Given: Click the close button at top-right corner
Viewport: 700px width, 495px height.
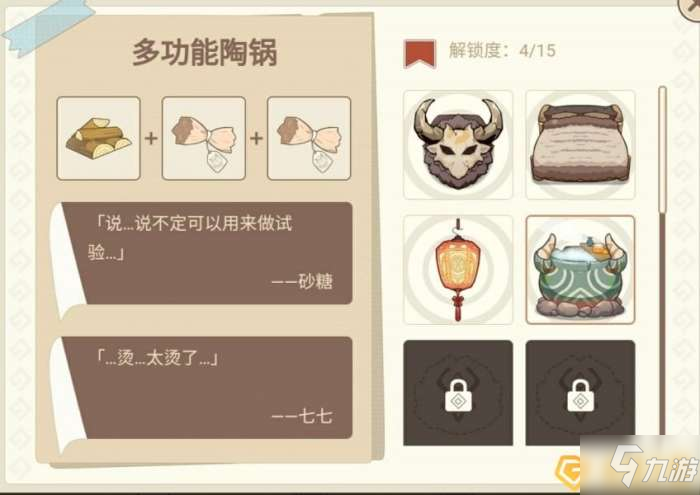Looking at the screenshot, I should click(690, 8).
